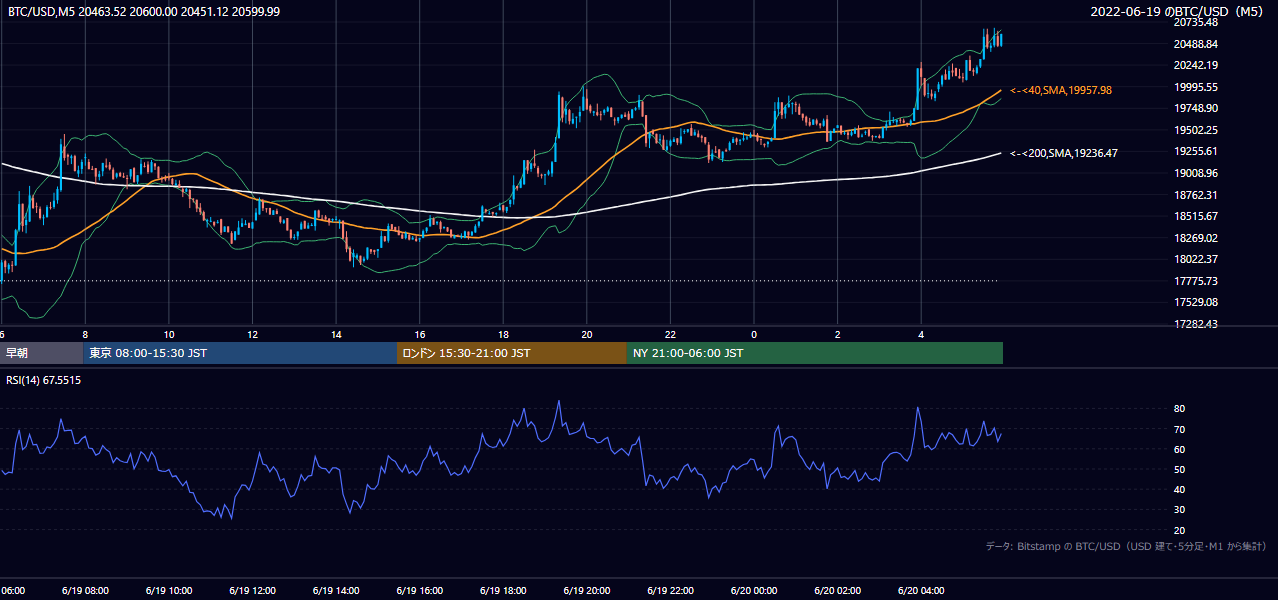Image resolution: width=1278 pixels, height=600 pixels.
Task: Click the RSI scale value 60
Action: coord(1179,449)
